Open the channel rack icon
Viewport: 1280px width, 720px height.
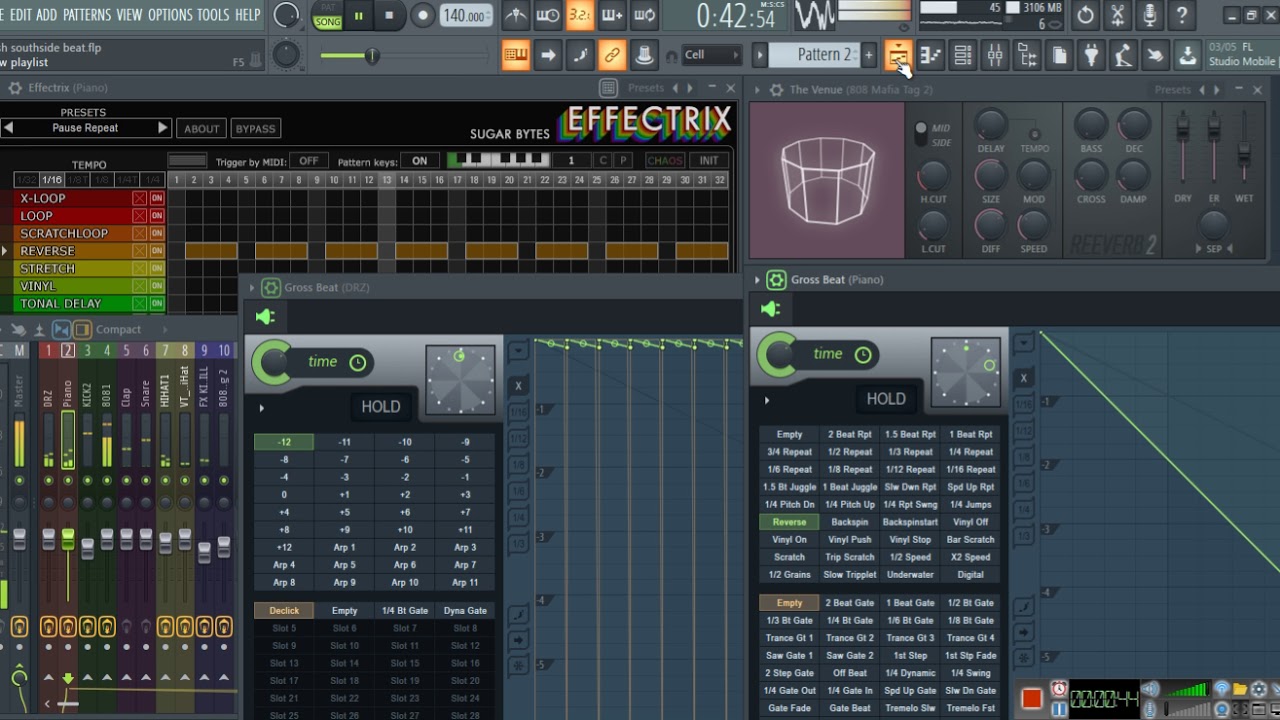pyautogui.click(x=963, y=55)
